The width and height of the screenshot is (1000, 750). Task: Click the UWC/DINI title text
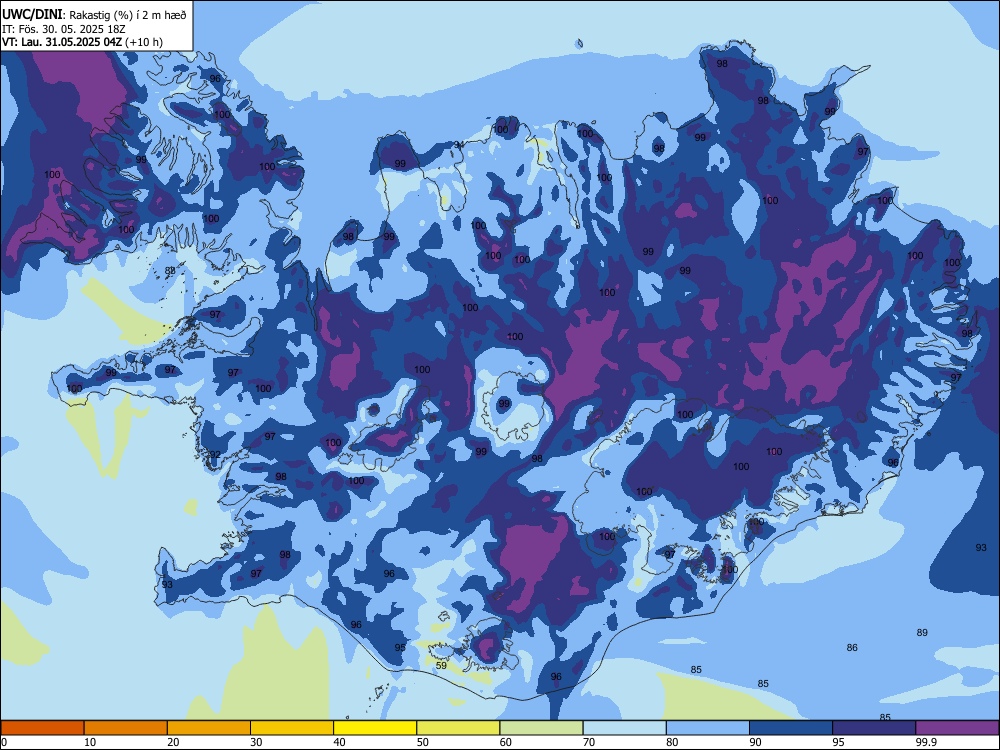[32, 15]
